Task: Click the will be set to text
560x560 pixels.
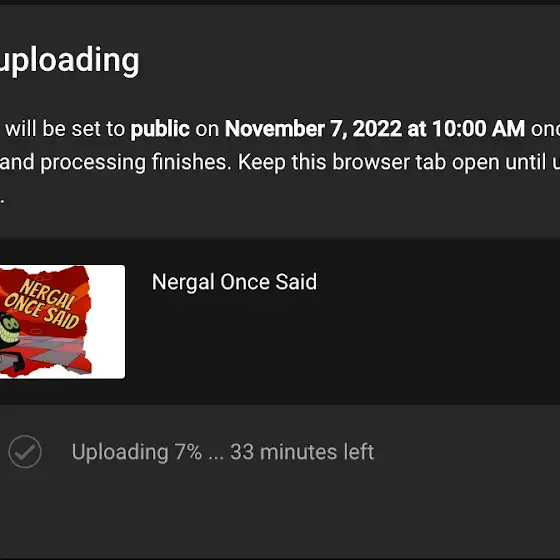Action: click(65, 129)
